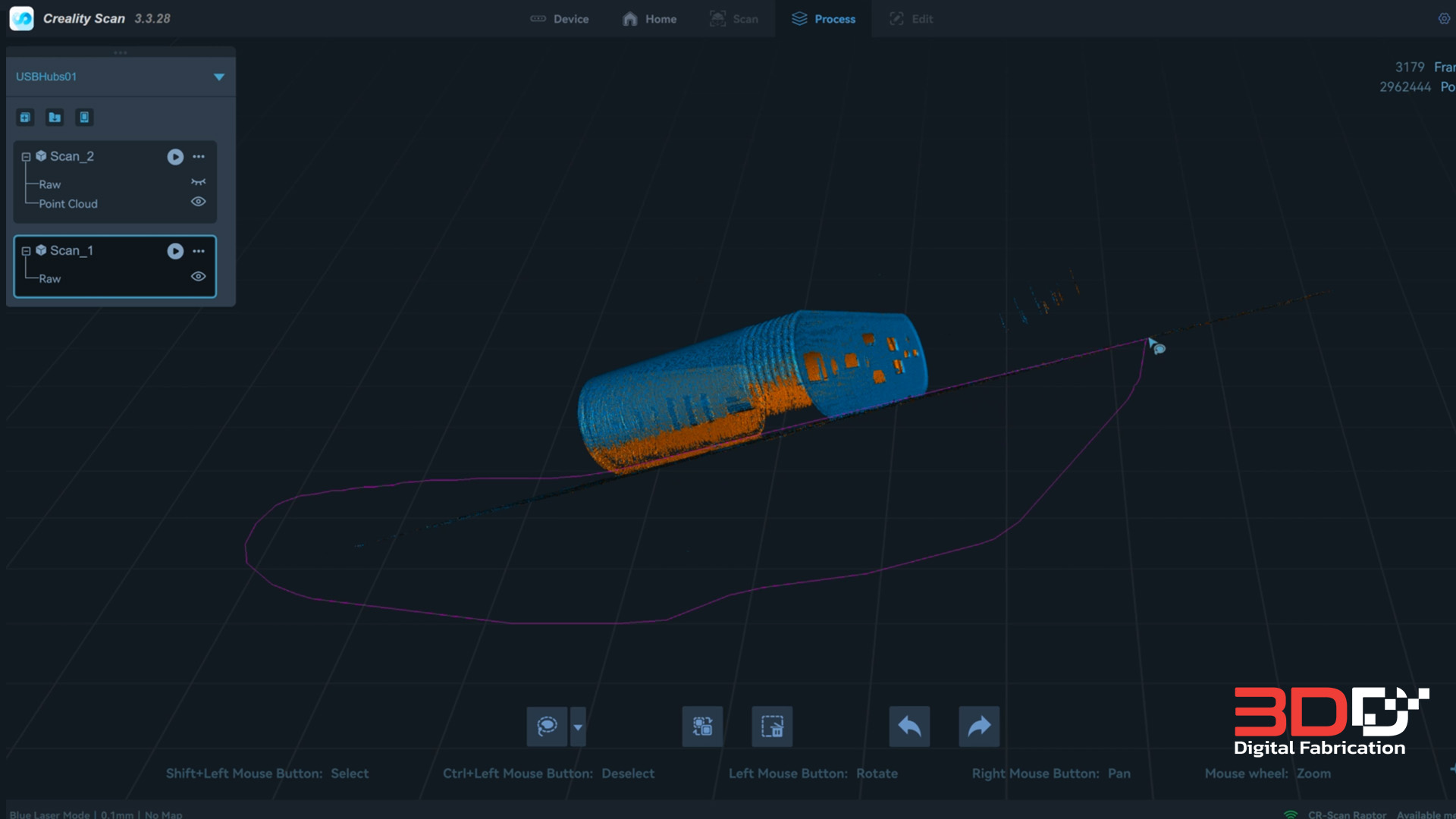Open the selection tool mode dropdown
The width and height of the screenshot is (1456, 819).
[579, 726]
